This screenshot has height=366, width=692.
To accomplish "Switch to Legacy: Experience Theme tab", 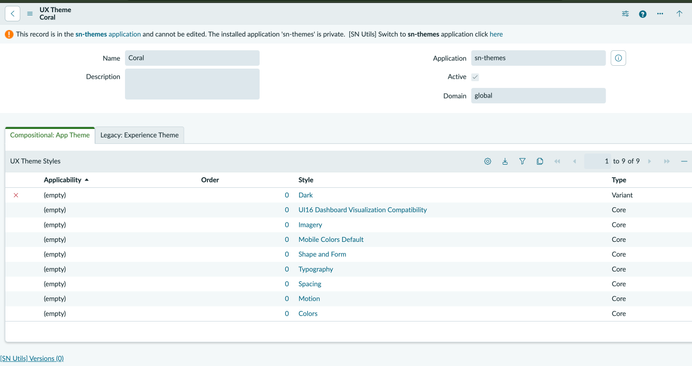I will 139,135.
